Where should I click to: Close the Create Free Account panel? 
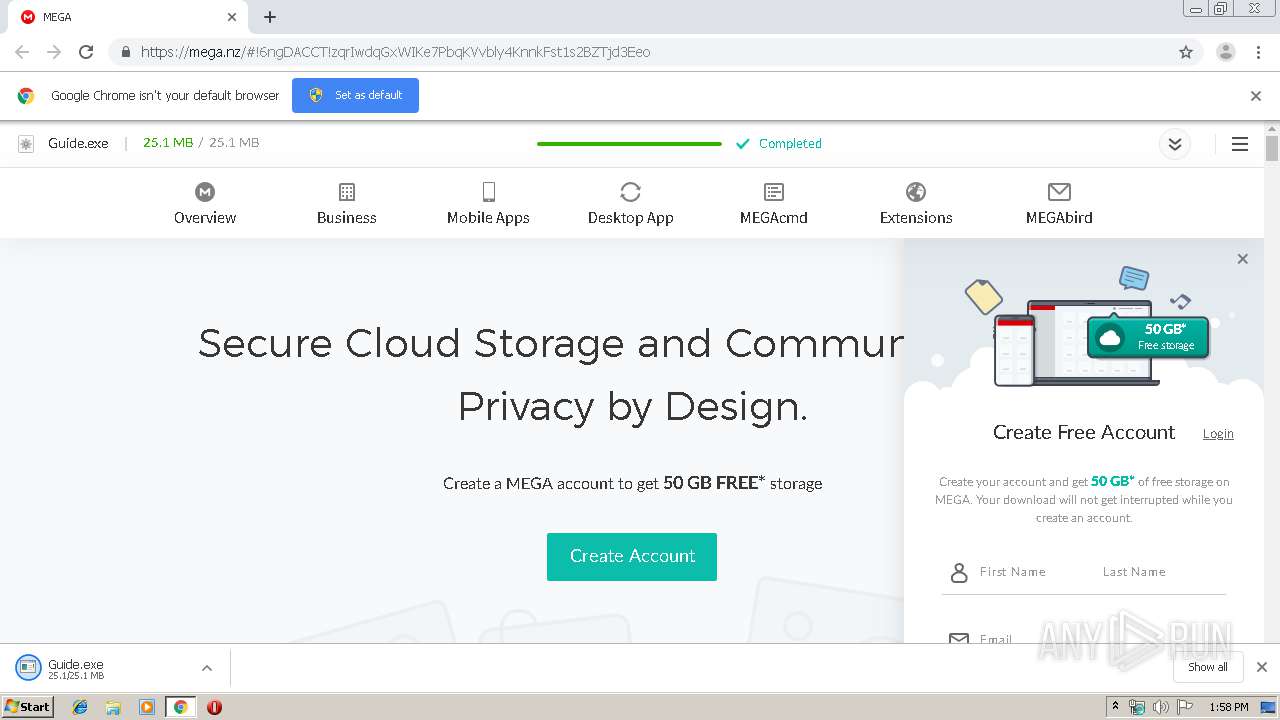click(x=1242, y=259)
